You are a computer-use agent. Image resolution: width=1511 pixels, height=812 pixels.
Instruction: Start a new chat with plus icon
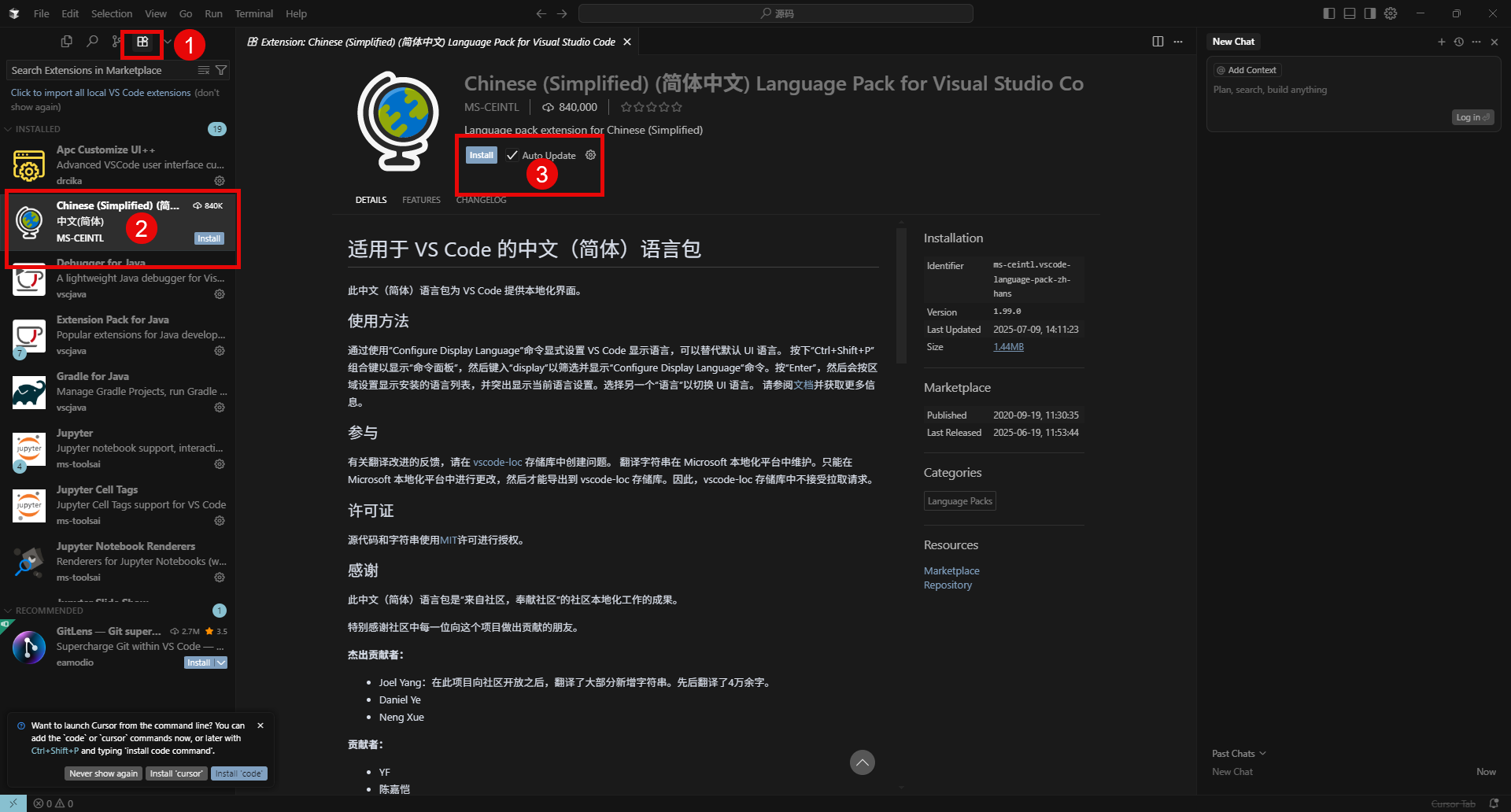tap(1442, 42)
